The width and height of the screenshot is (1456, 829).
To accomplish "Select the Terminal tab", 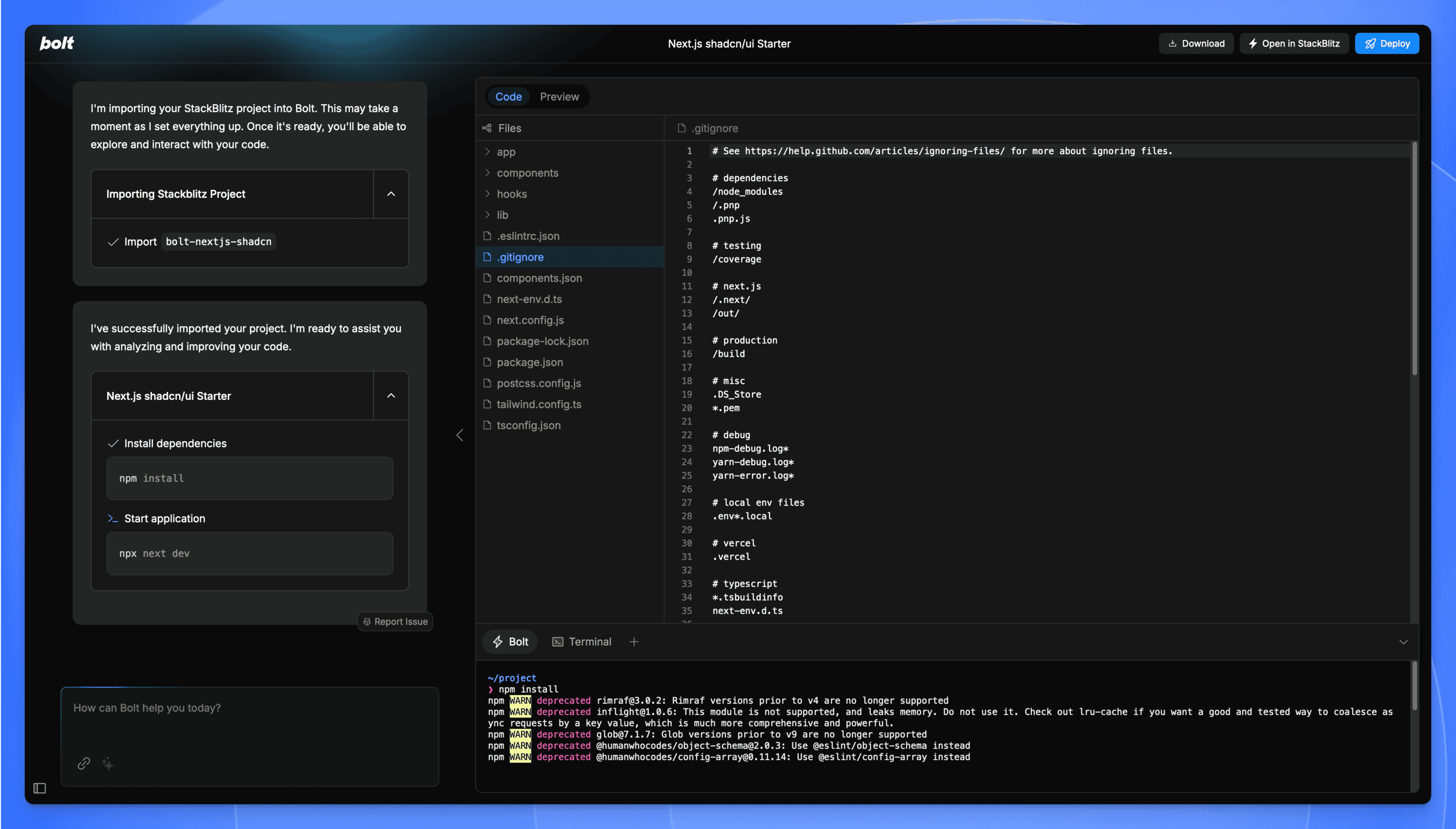I will (582, 642).
